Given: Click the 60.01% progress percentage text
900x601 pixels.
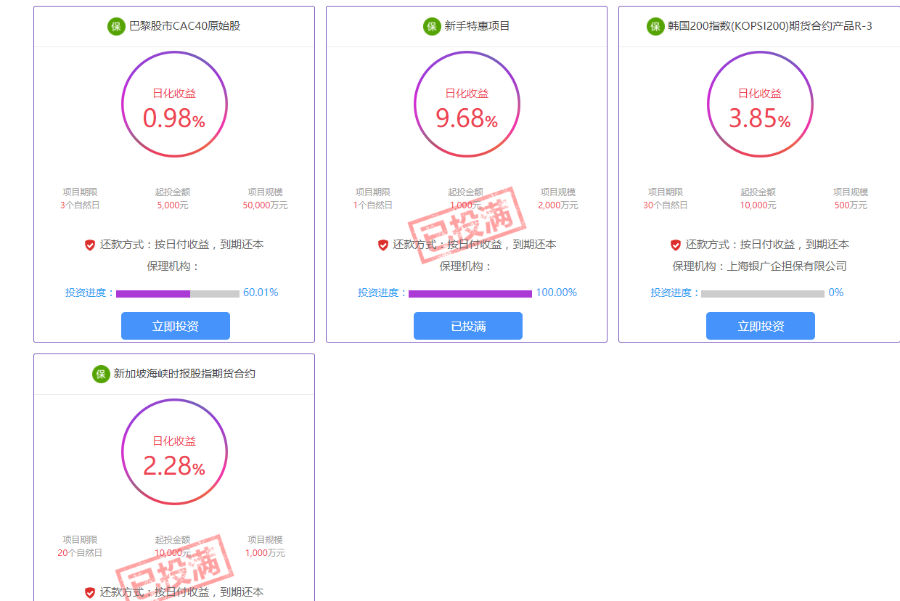Looking at the screenshot, I should pyautogui.click(x=261, y=293).
